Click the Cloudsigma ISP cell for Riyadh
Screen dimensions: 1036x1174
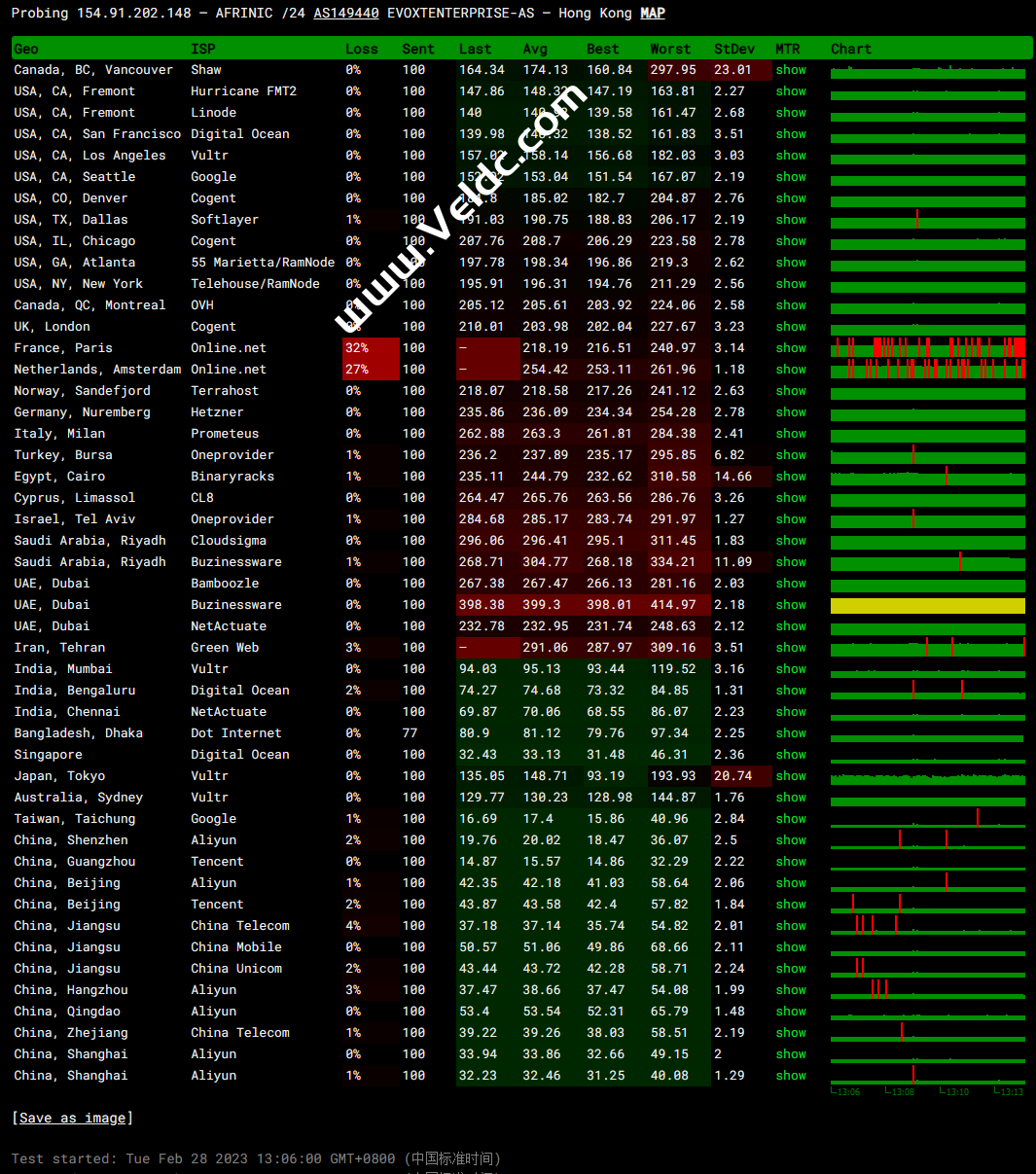(229, 541)
